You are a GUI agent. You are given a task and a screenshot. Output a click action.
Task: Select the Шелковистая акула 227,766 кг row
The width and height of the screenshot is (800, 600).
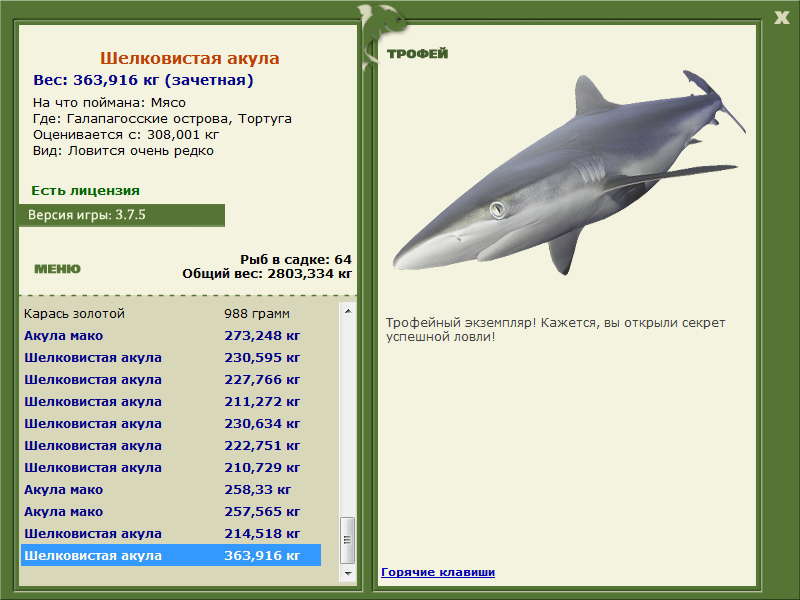(171, 379)
